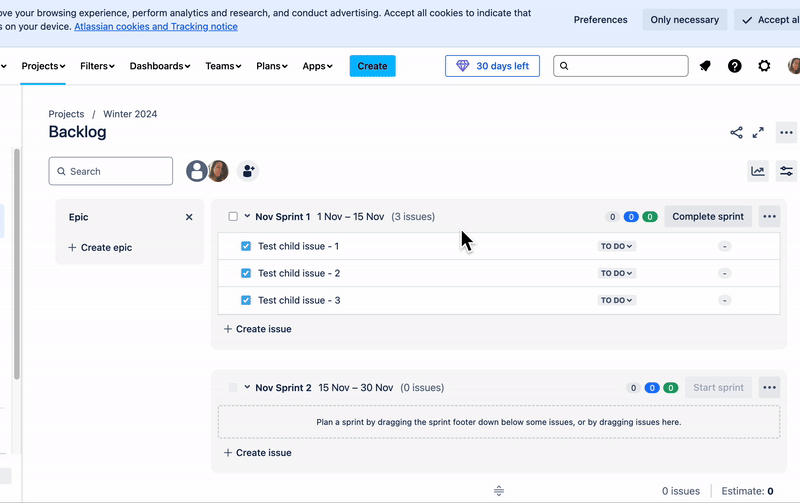
Task: Open the view settings sliders icon
Action: tap(786, 171)
